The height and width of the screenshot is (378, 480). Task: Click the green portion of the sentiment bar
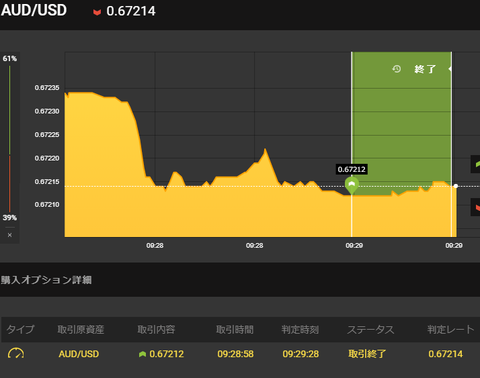(10, 110)
